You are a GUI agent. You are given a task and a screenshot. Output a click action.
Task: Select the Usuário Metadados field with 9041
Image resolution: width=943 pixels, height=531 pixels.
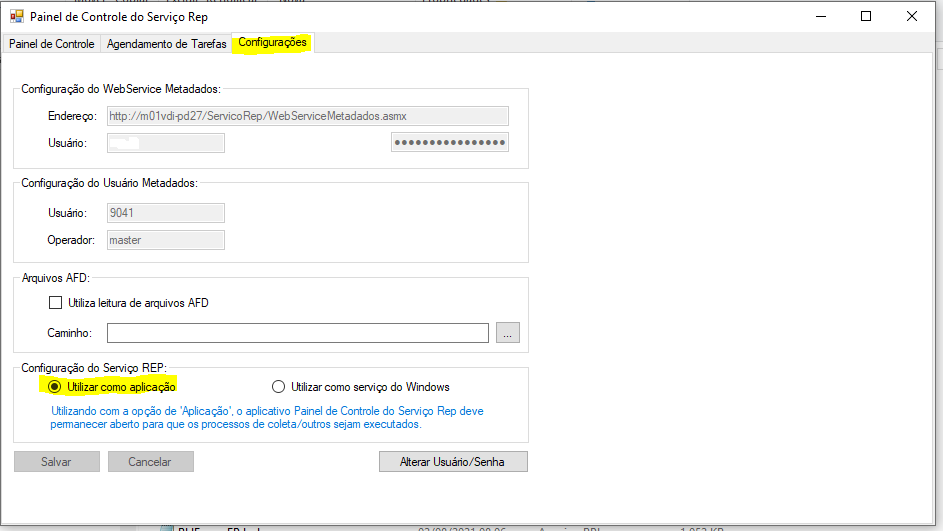[x=165, y=213]
